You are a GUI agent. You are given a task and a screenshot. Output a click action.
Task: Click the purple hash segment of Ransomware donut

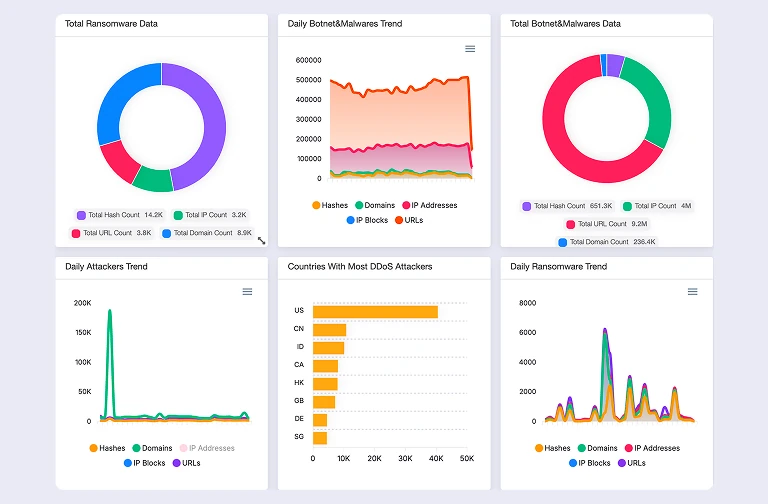213,122
